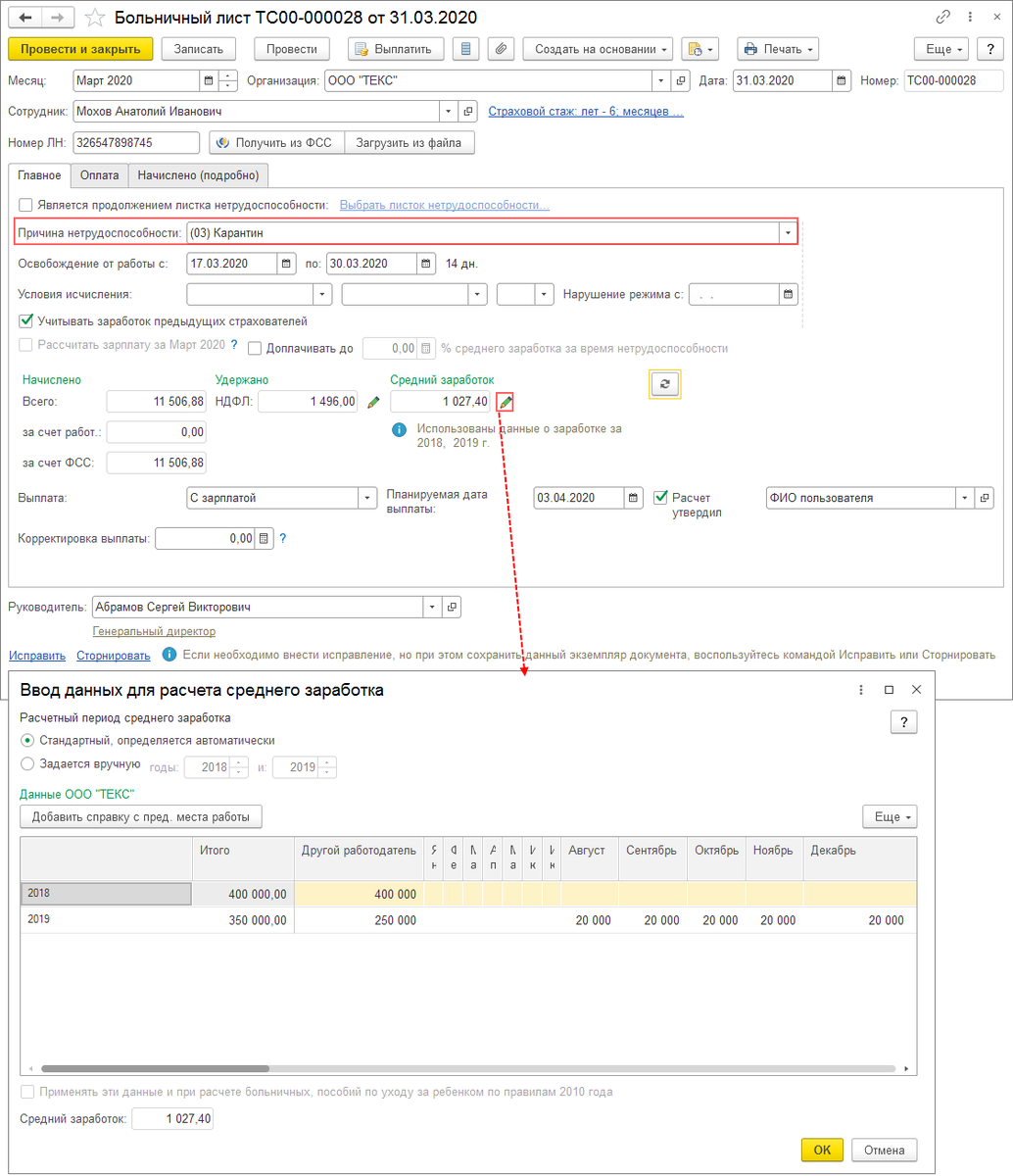
Task: Click the Номер ЛН input field
Action: [136, 143]
